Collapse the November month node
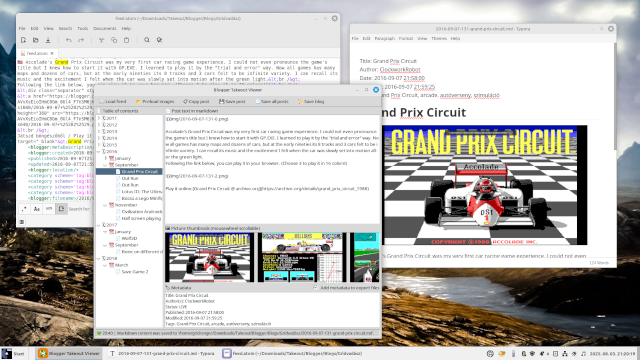The height and width of the screenshot is (360, 640). (x=105, y=205)
